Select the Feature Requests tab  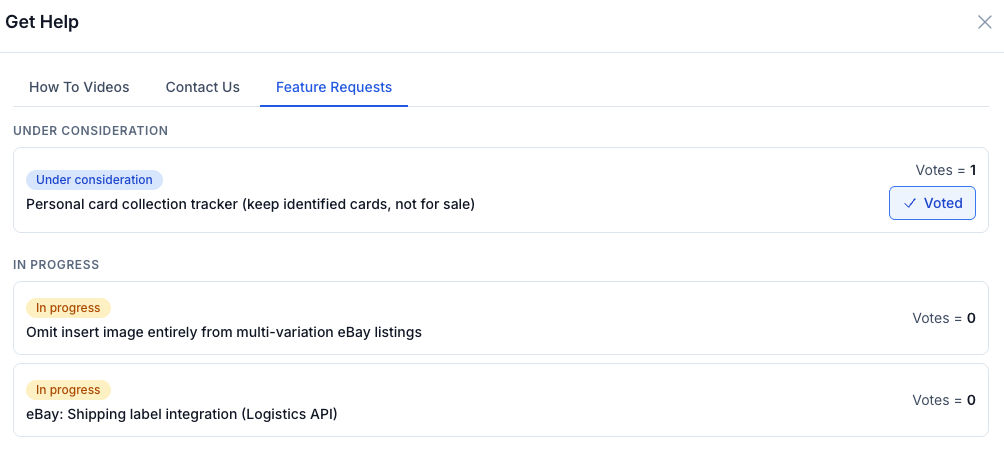[334, 87]
